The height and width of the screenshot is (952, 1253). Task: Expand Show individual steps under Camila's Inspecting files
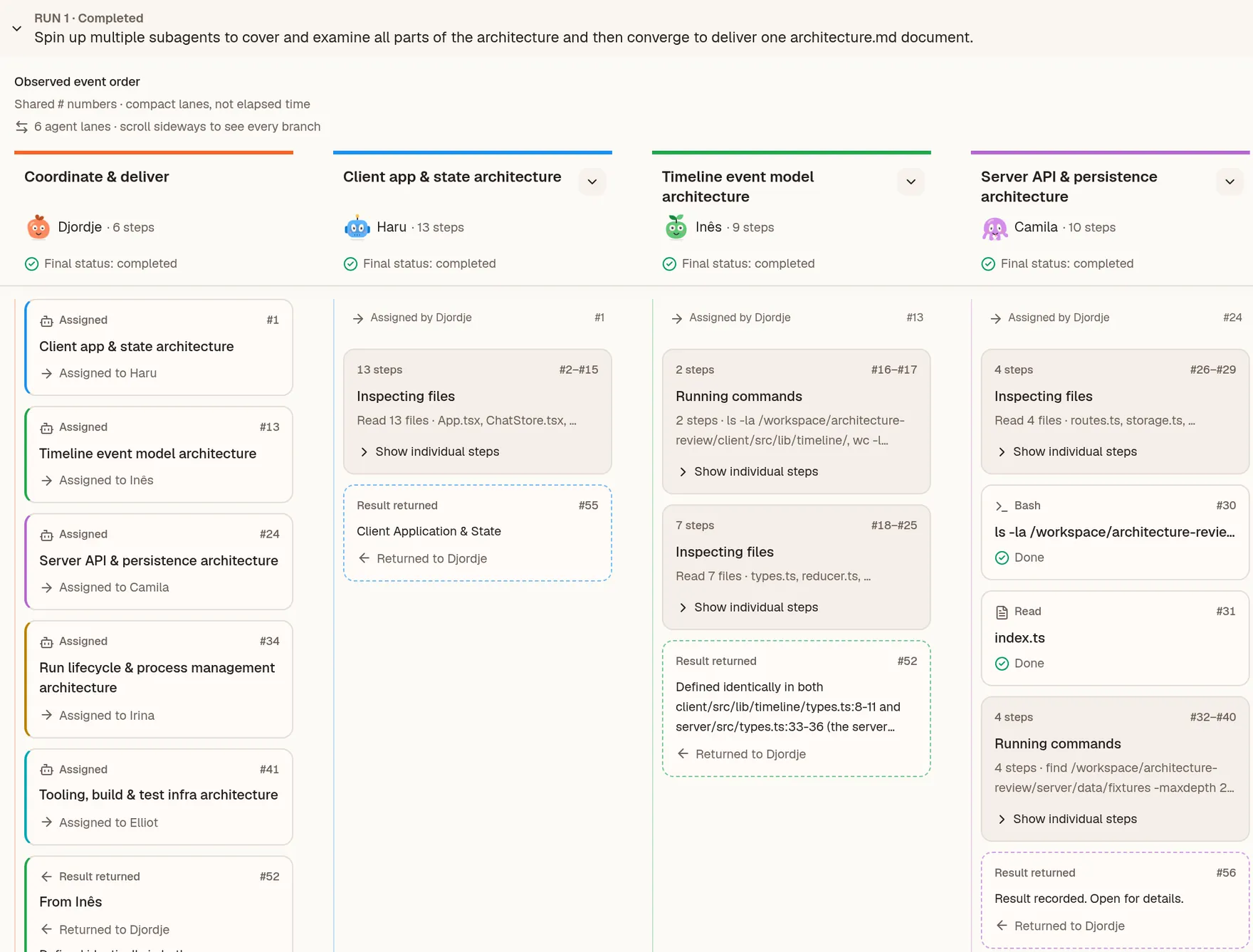1067,451
